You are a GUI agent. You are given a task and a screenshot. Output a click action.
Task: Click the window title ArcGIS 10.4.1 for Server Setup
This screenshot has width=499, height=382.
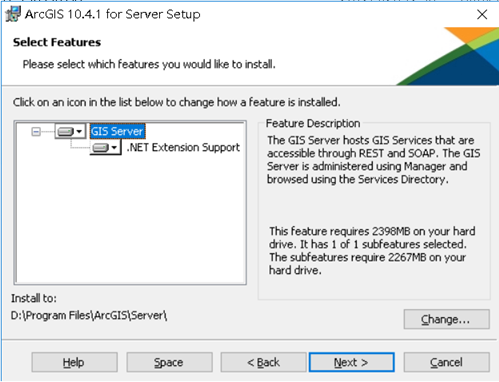113,14
